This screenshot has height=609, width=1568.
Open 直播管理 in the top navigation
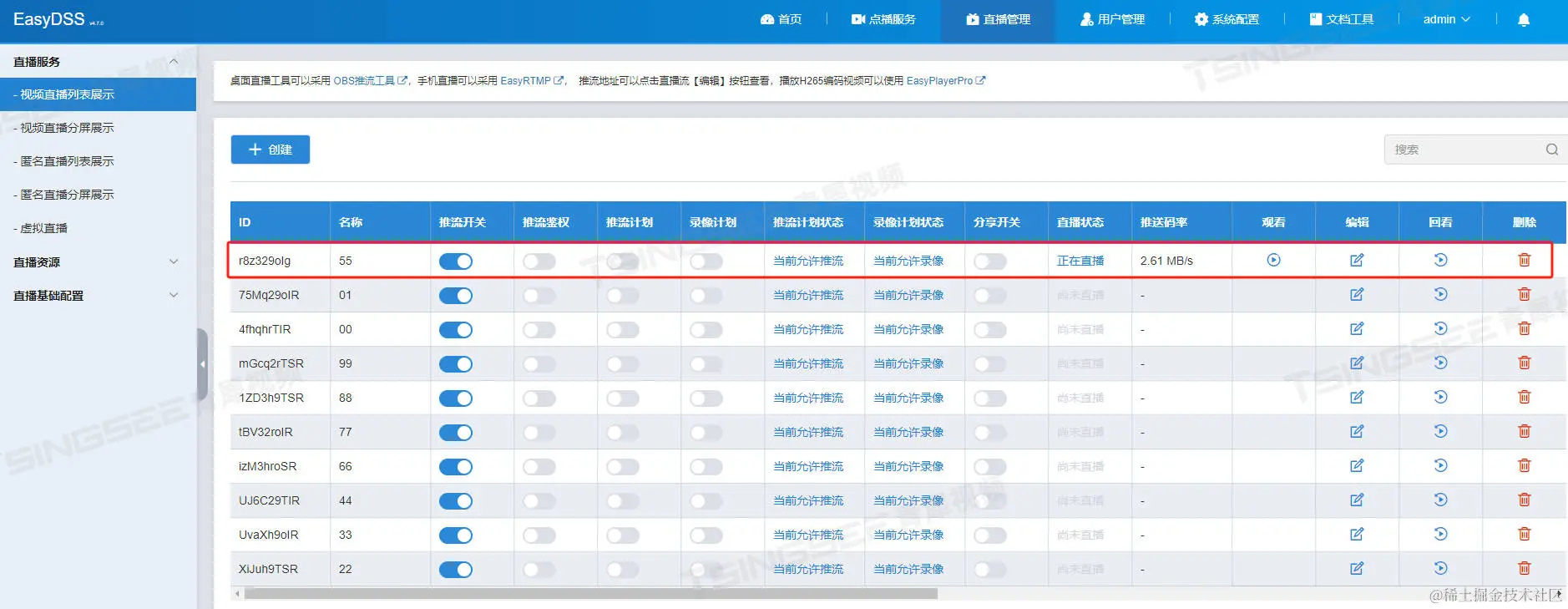[998, 19]
